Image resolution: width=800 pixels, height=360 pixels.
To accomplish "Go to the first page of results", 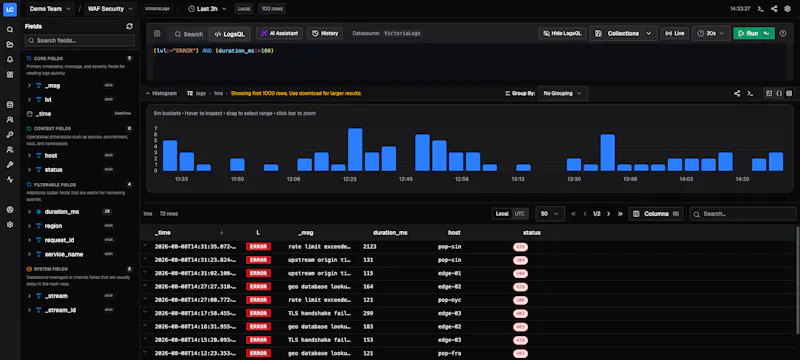I will click(x=573, y=214).
